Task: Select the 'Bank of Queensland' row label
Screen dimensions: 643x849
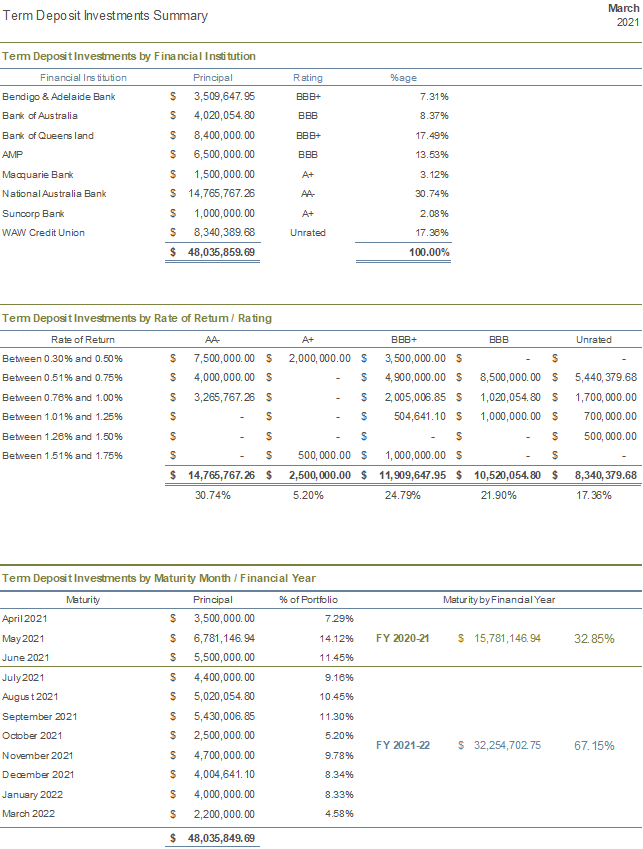Action: pos(48,135)
